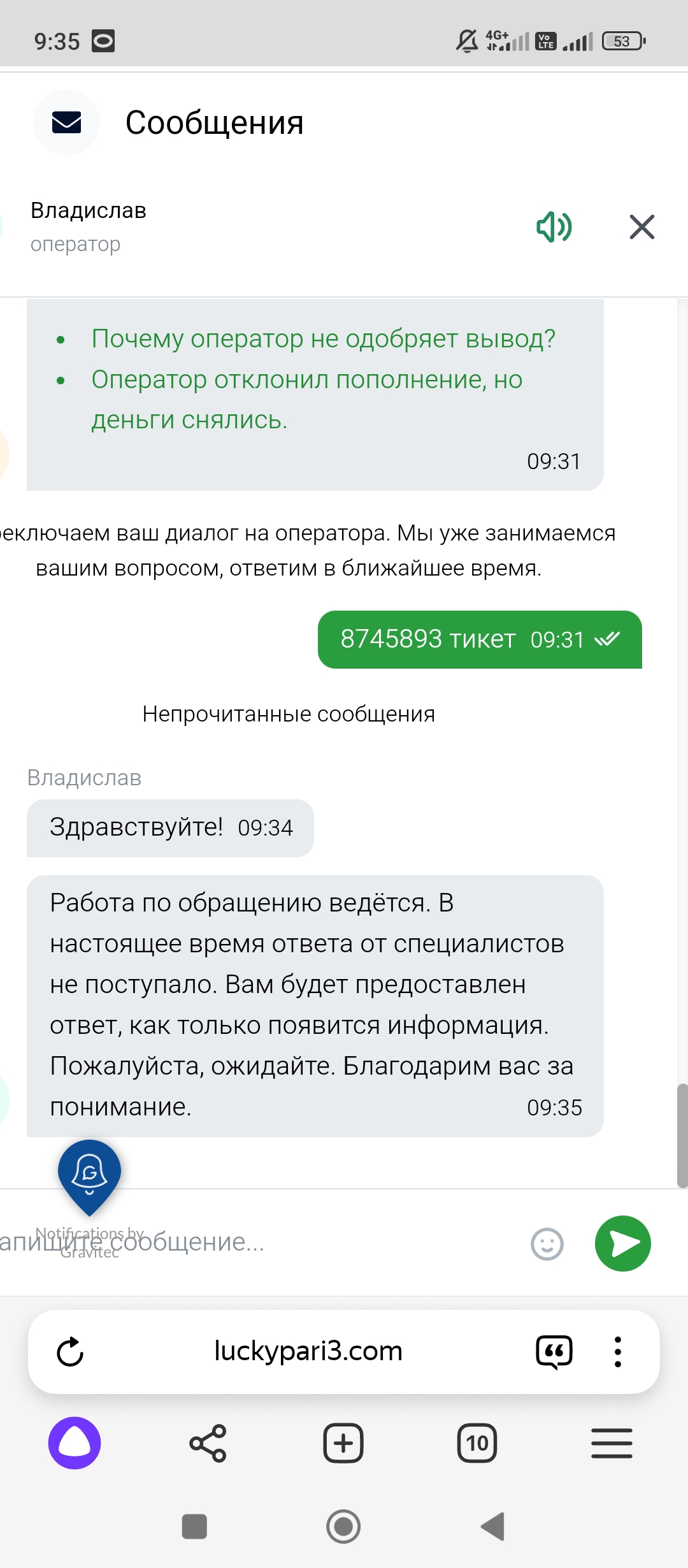Tap the luckypari3.com address bar
The width and height of the screenshot is (688, 1568).
click(308, 1351)
